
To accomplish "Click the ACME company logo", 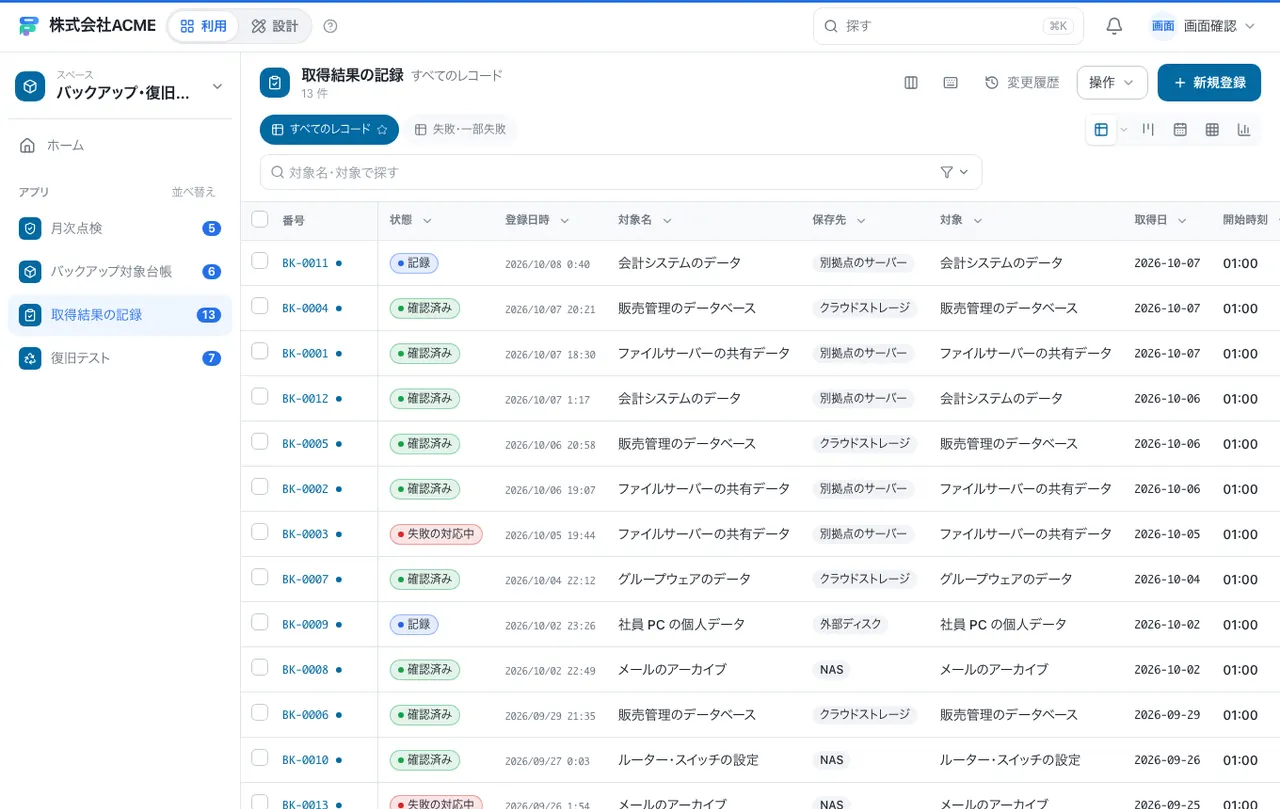I will click(29, 26).
